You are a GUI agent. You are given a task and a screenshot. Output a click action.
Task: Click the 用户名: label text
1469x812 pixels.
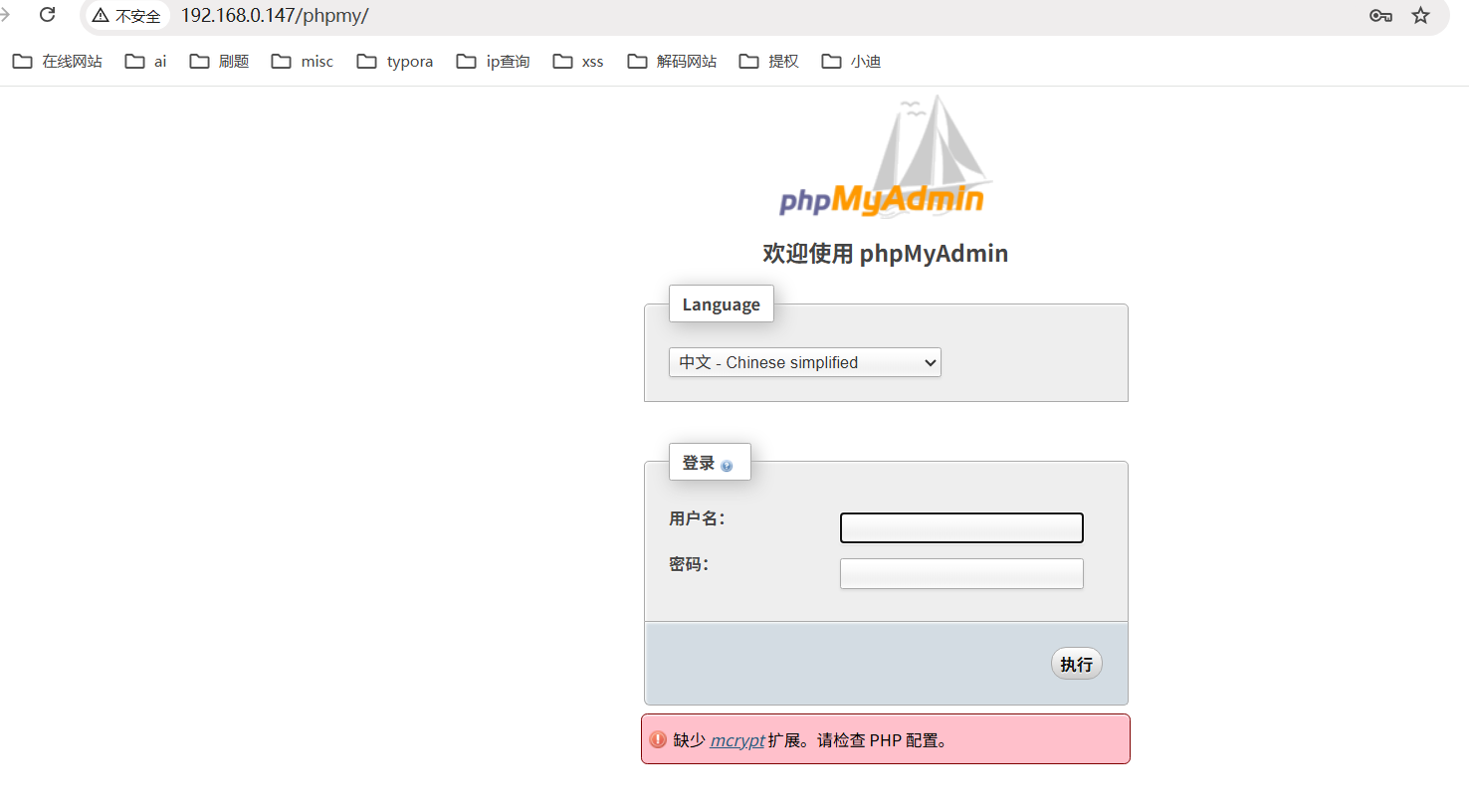[x=697, y=518]
